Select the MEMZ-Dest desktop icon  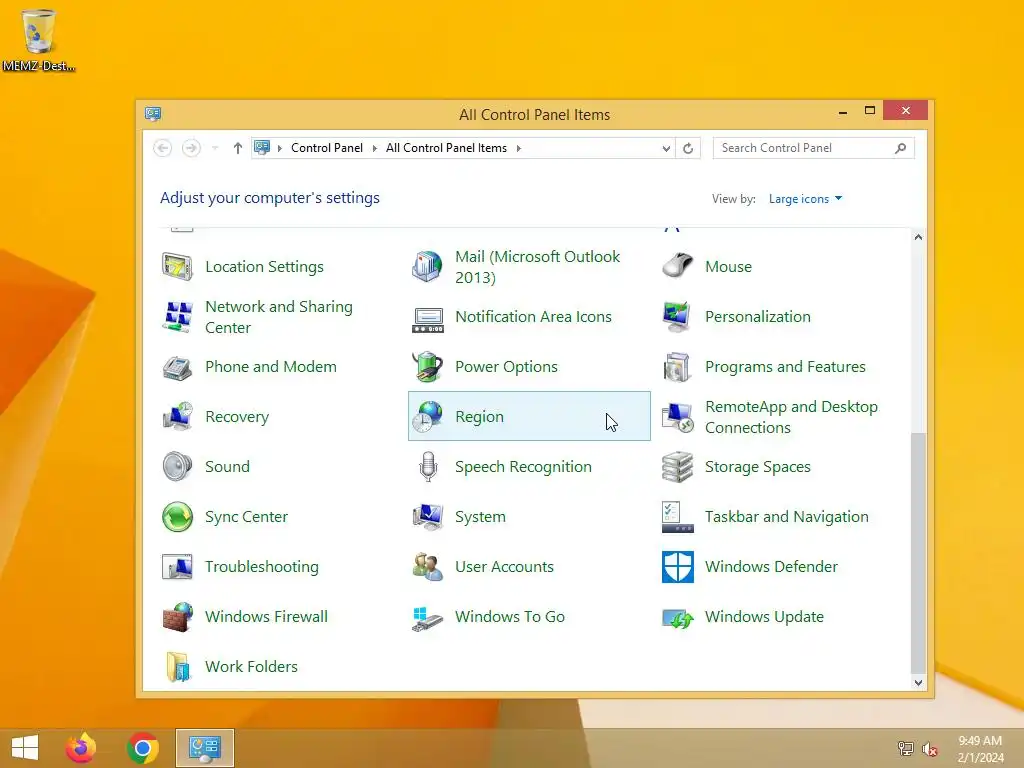pos(39,40)
